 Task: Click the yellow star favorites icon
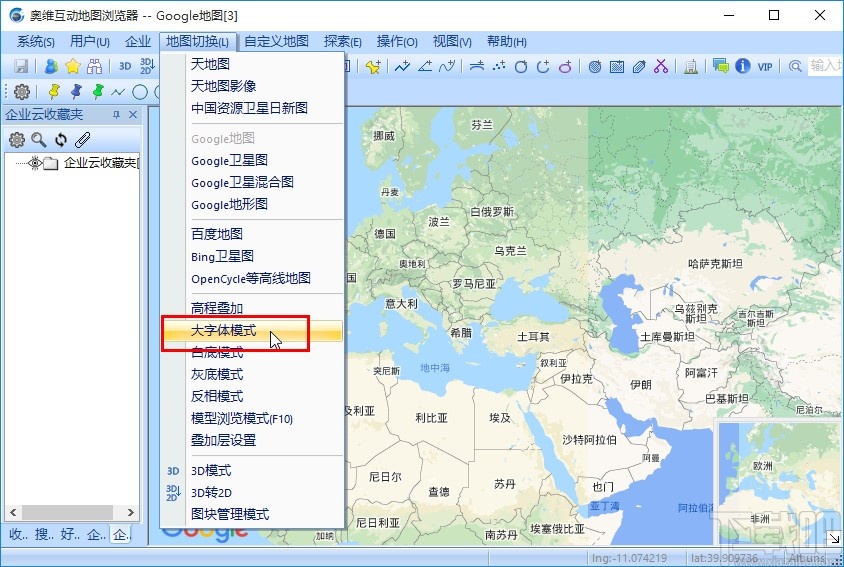tap(73, 66)
